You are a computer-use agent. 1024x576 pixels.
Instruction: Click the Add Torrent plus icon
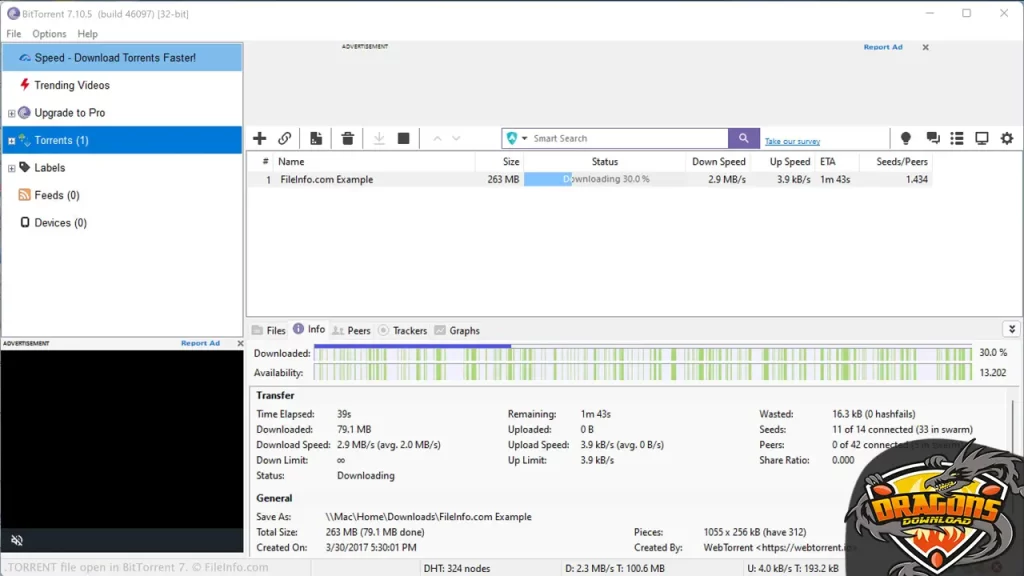[260, 138]
